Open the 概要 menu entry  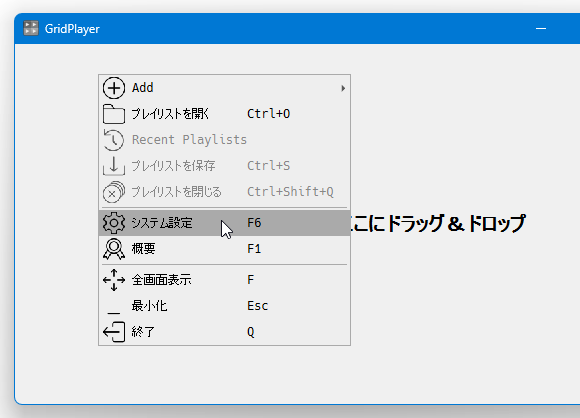pyautogui.click(x=225, y=249)
